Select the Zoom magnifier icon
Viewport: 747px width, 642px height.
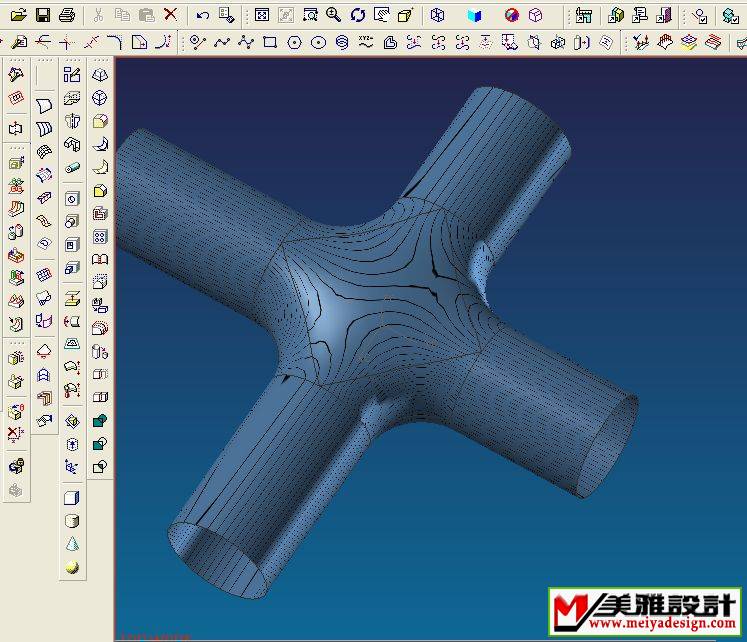click(333, 15)
